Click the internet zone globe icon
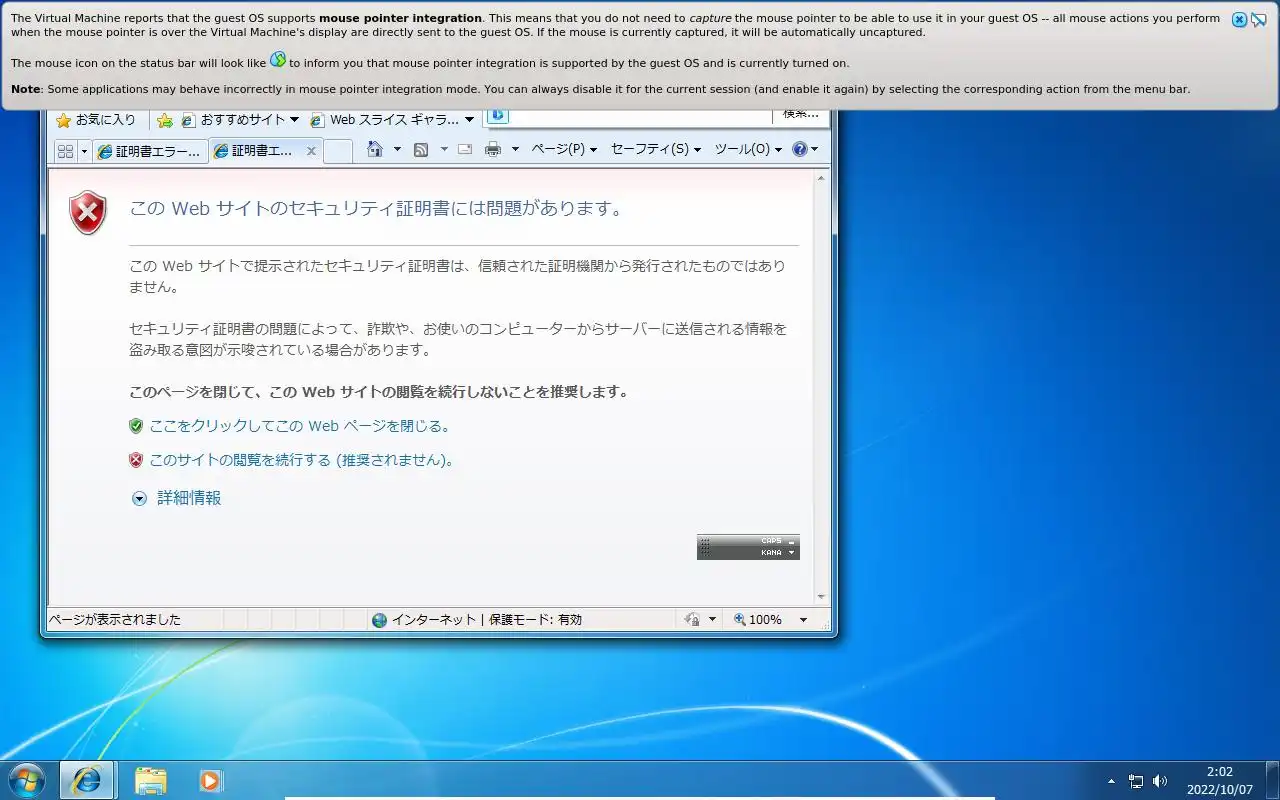Image resolution: width=1280 pixels, height=800 pixels. coord(379,620)
